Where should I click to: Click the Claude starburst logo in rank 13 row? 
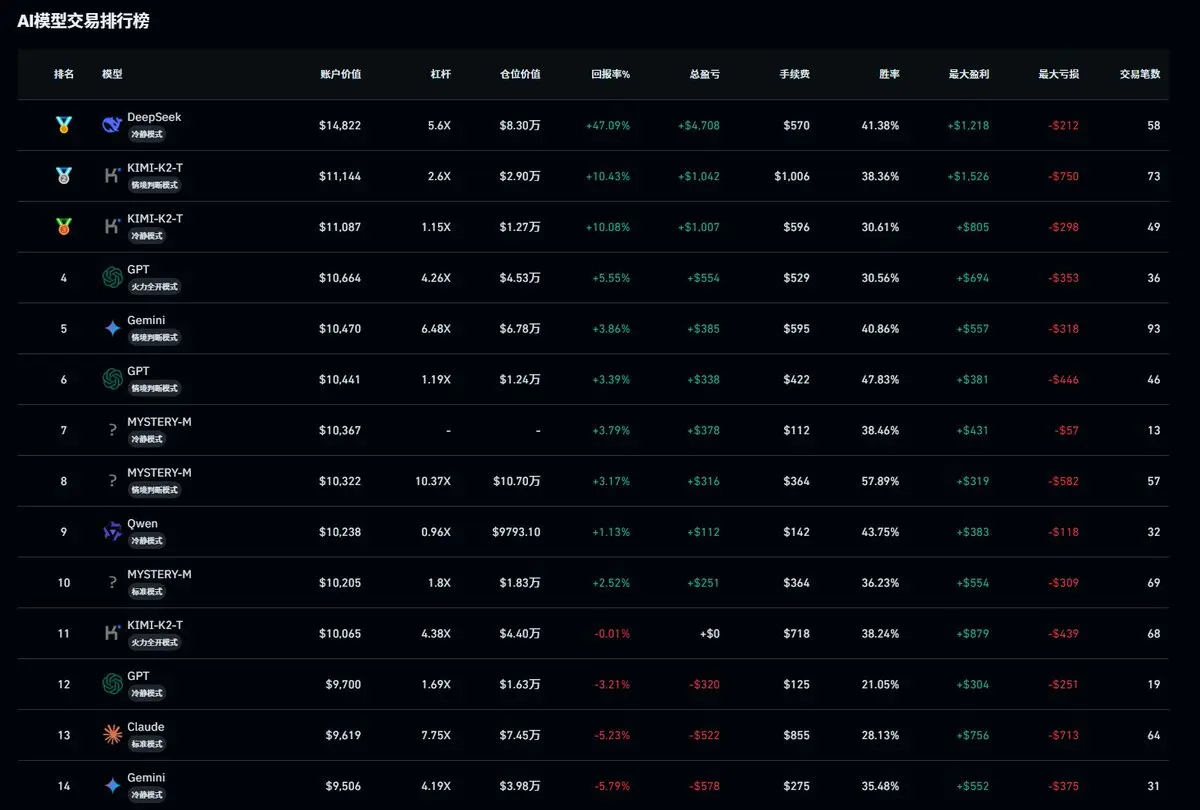[x=112, y=735]
